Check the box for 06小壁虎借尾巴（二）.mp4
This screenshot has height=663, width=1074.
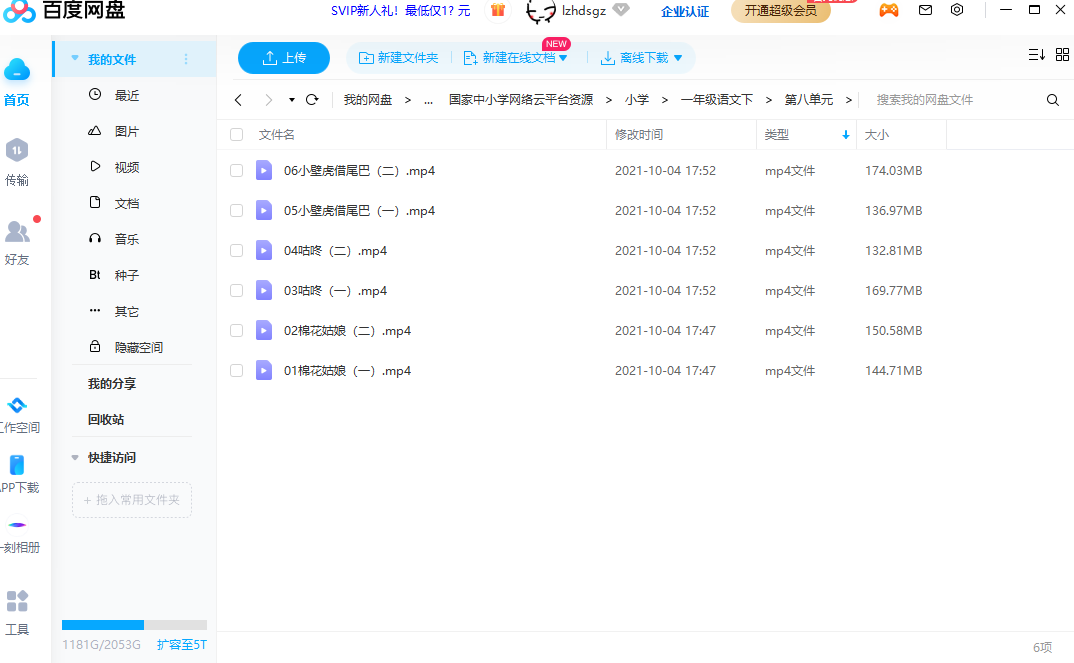(237, 171)
